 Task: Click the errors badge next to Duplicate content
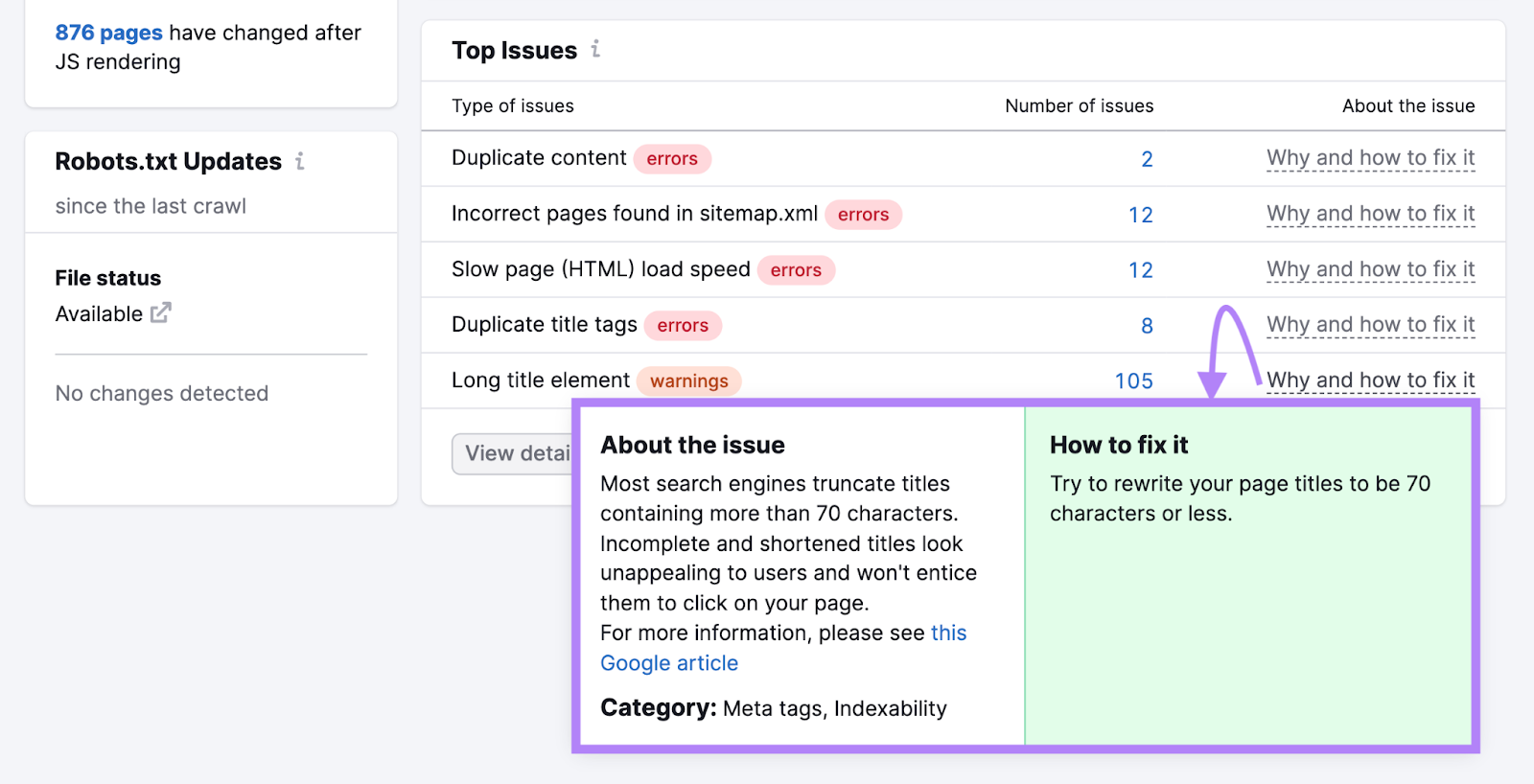[672, 159]
